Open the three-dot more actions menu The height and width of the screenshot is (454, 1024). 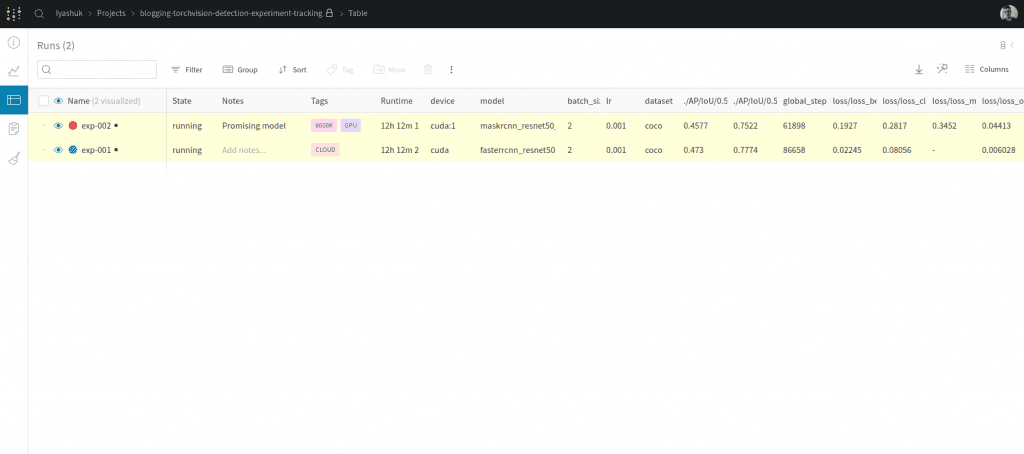pos(451,70)
